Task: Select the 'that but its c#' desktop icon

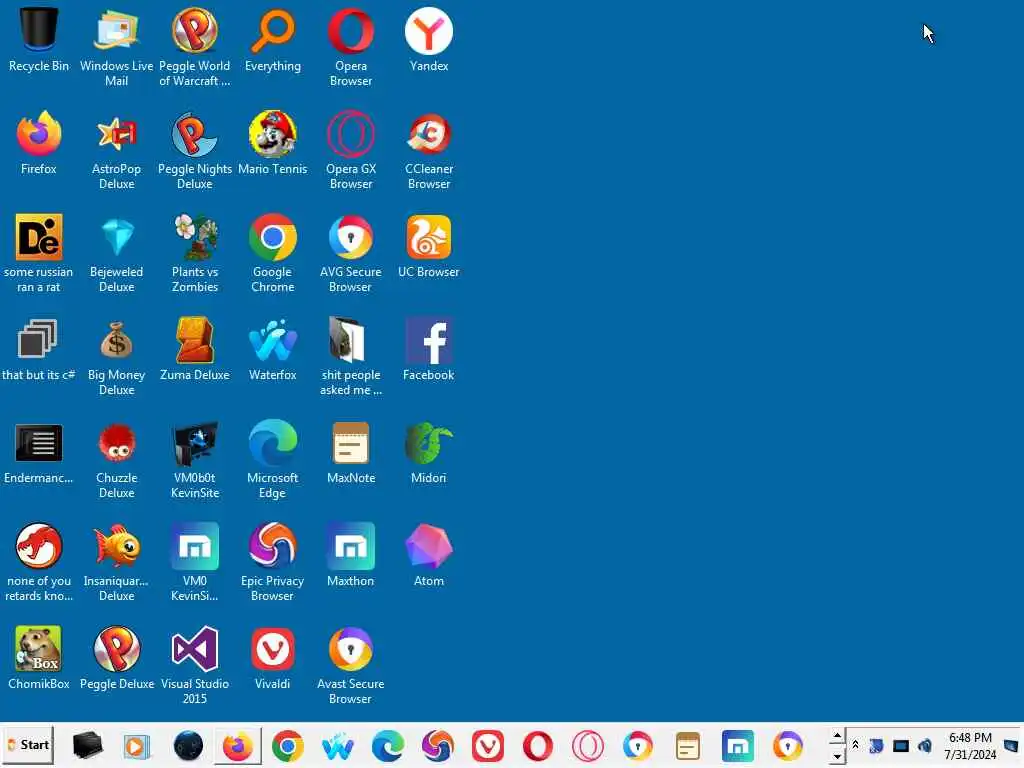Action: tap(39, 349)
